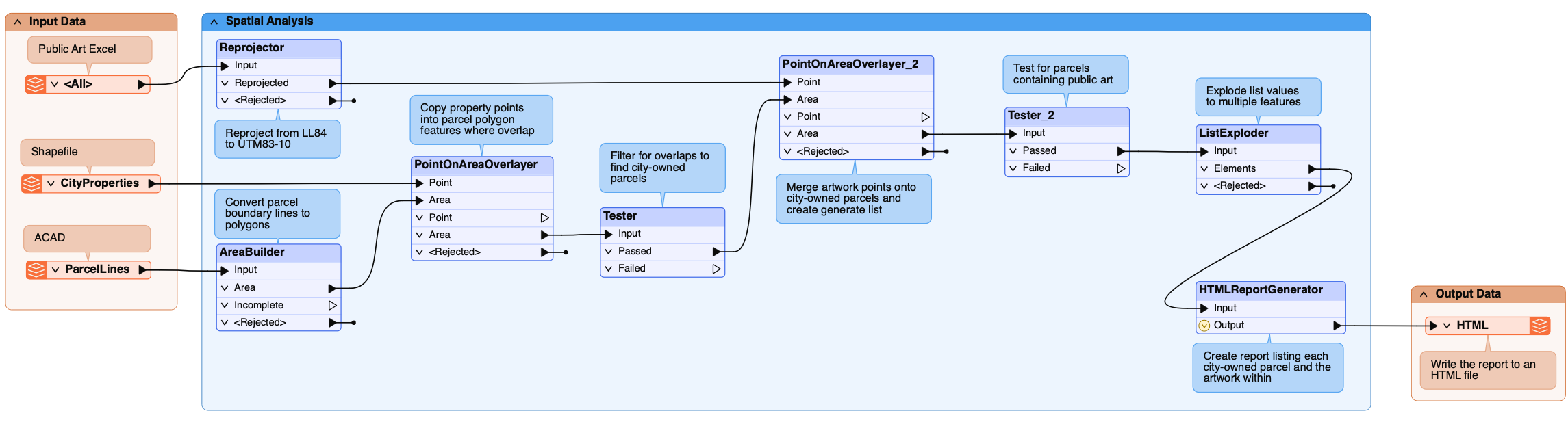This screenshot has width=1568, height=422.
Task: Click the Tester_2 Failed output port arrow
Action: (x=1121, y=168)
